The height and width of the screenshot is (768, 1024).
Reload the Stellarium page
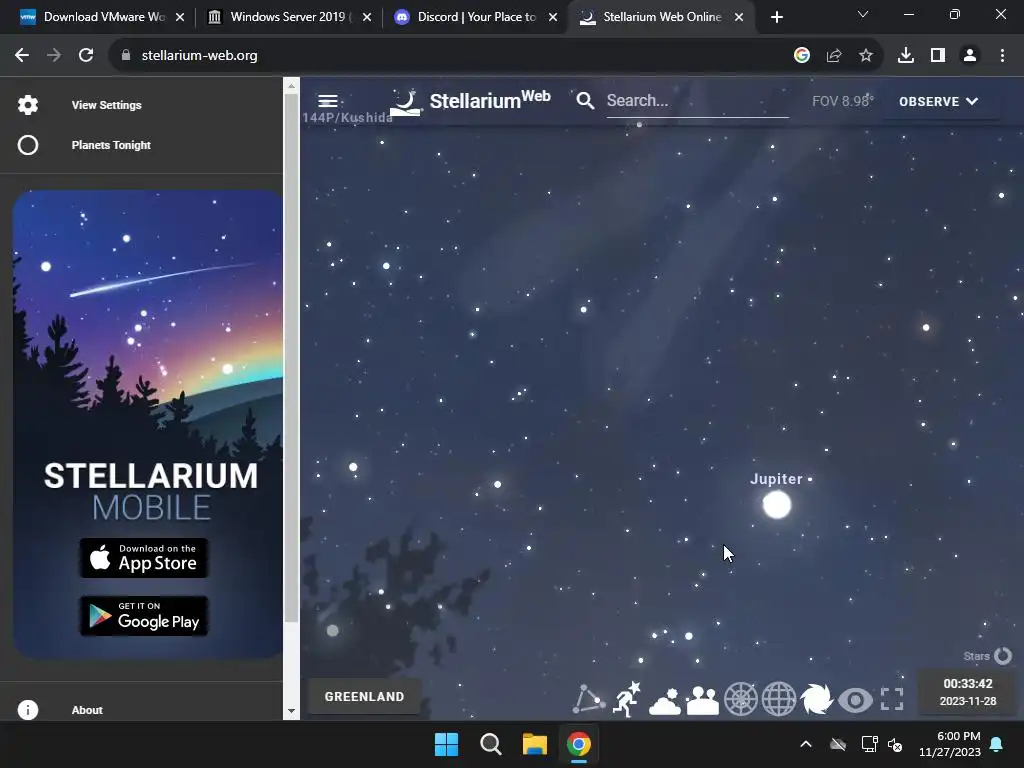click(x=86, y=56)
